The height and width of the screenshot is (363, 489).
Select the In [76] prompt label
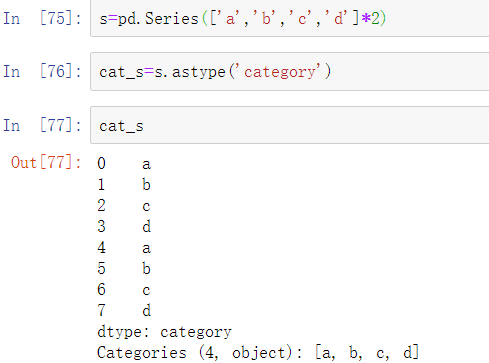click(x=42, y=71)
